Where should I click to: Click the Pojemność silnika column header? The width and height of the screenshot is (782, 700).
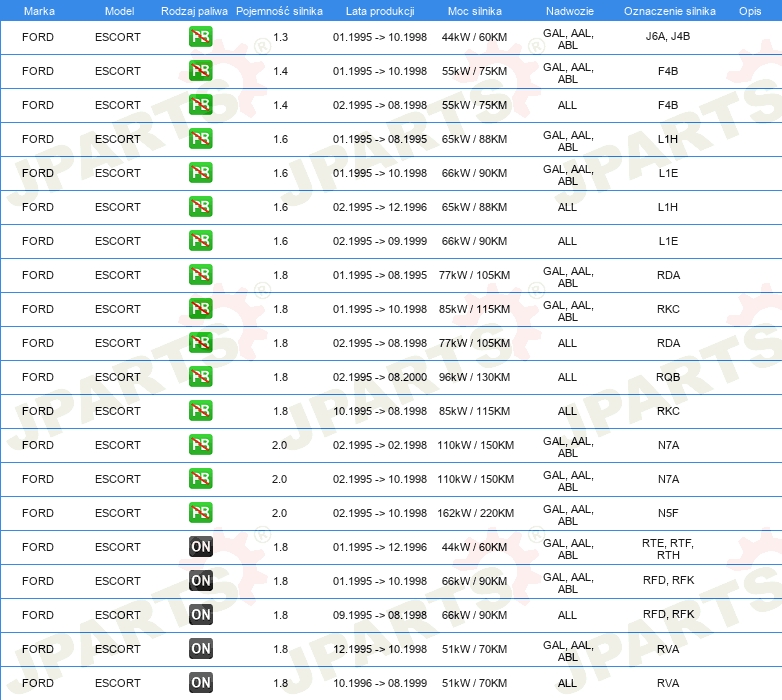tap(279, 11)
